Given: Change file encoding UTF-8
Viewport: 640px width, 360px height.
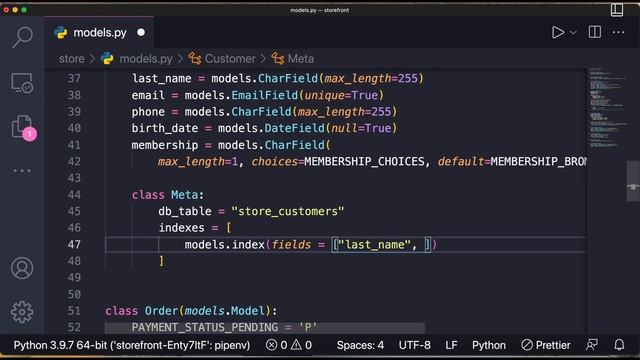Looking at the screenshot, I should click(x=414, y=345).
